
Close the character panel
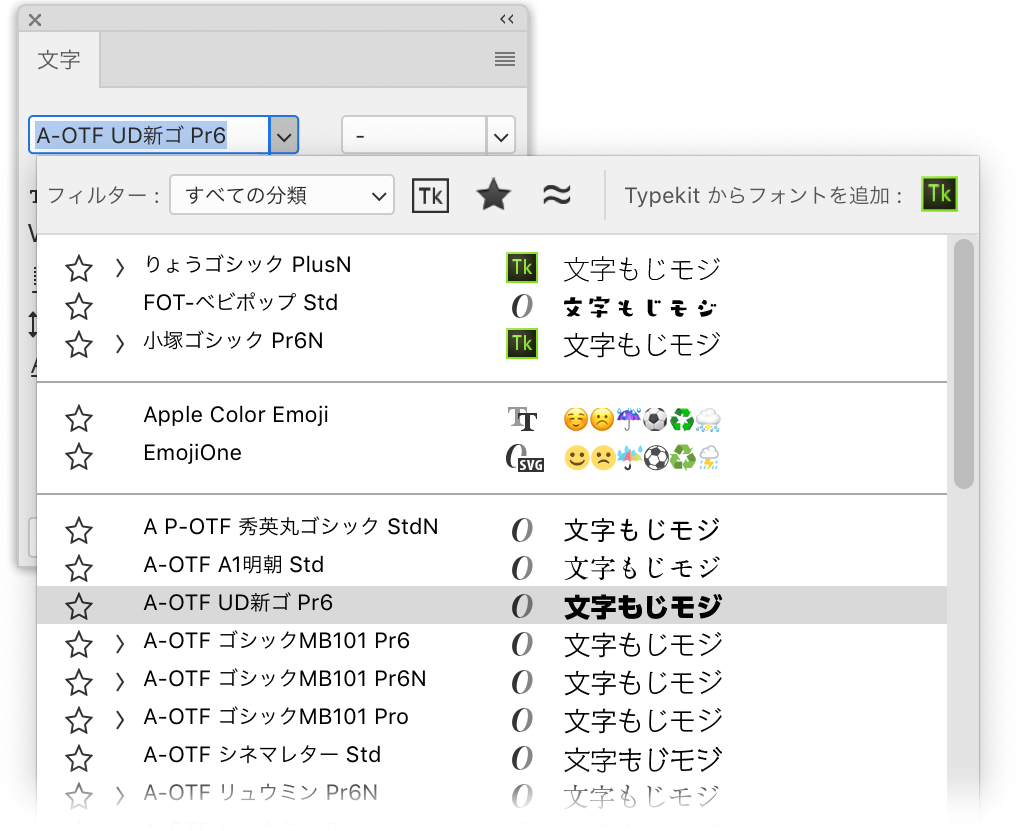coord(35,20)
